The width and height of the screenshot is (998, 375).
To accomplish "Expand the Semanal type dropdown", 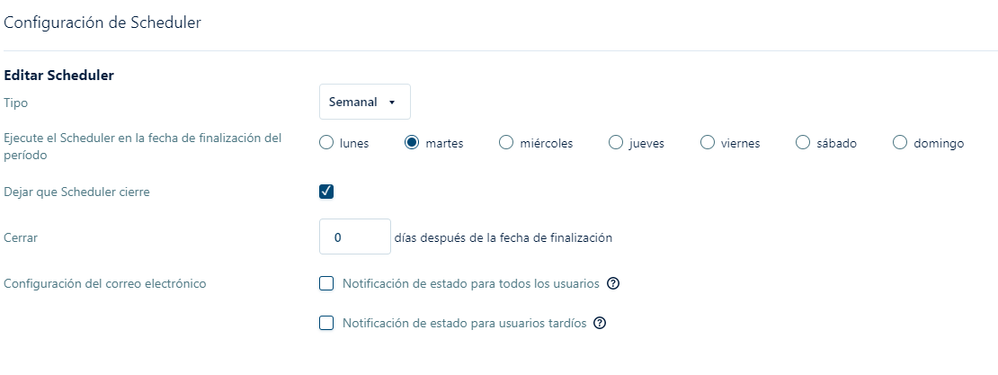I will pyautogui.click(x=365, y=102).
